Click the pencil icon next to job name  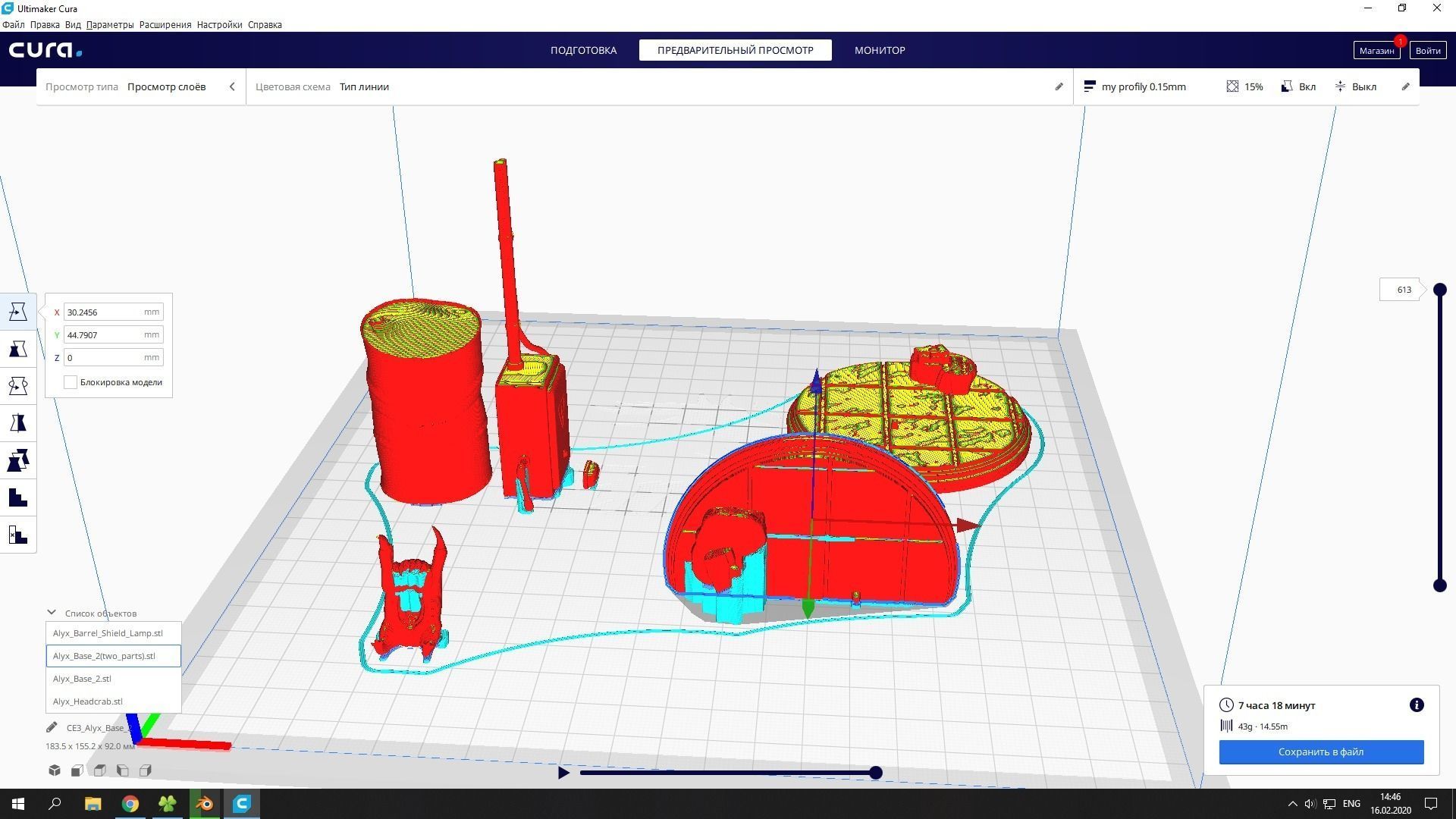[52, 727]
